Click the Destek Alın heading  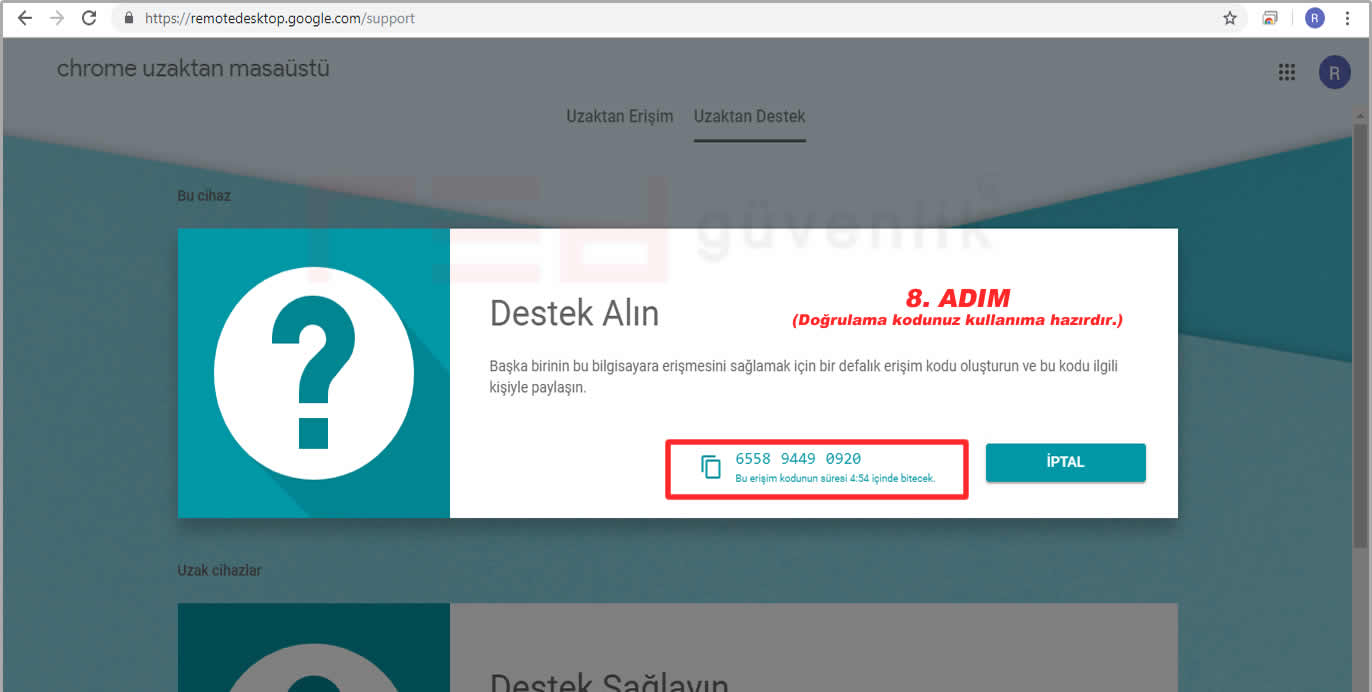click(x=574, y=314)
